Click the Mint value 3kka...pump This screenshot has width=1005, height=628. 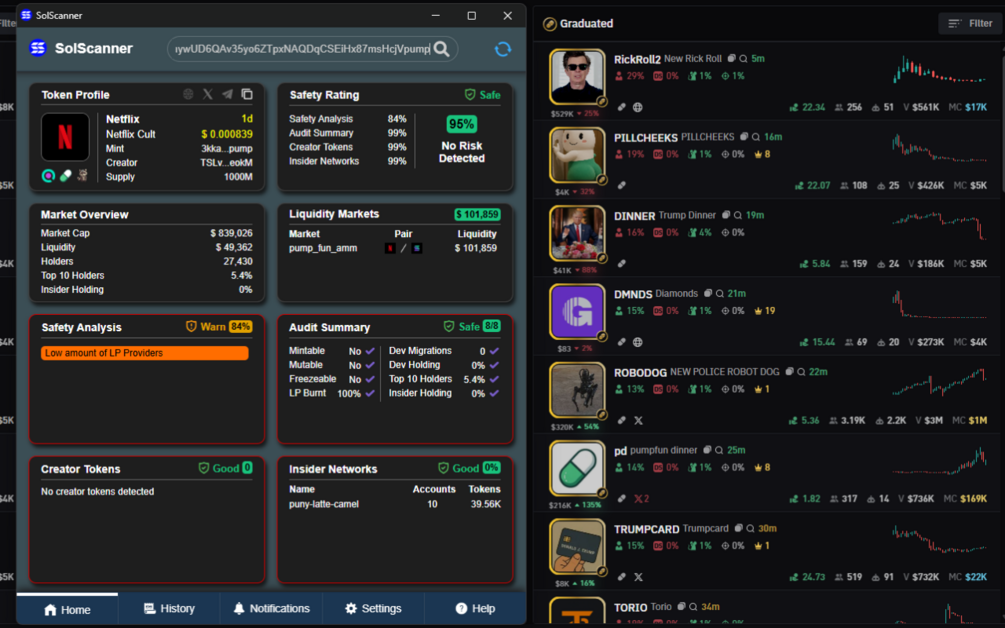click(227, 148)
